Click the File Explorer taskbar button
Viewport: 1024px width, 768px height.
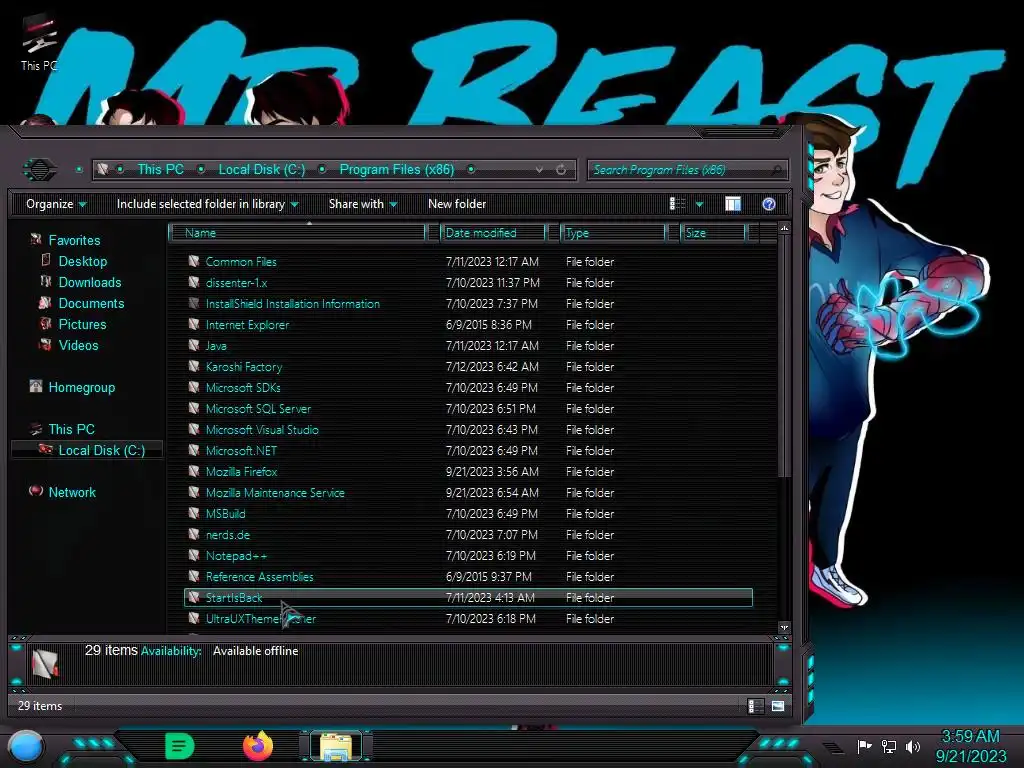(x=336, y=746)
